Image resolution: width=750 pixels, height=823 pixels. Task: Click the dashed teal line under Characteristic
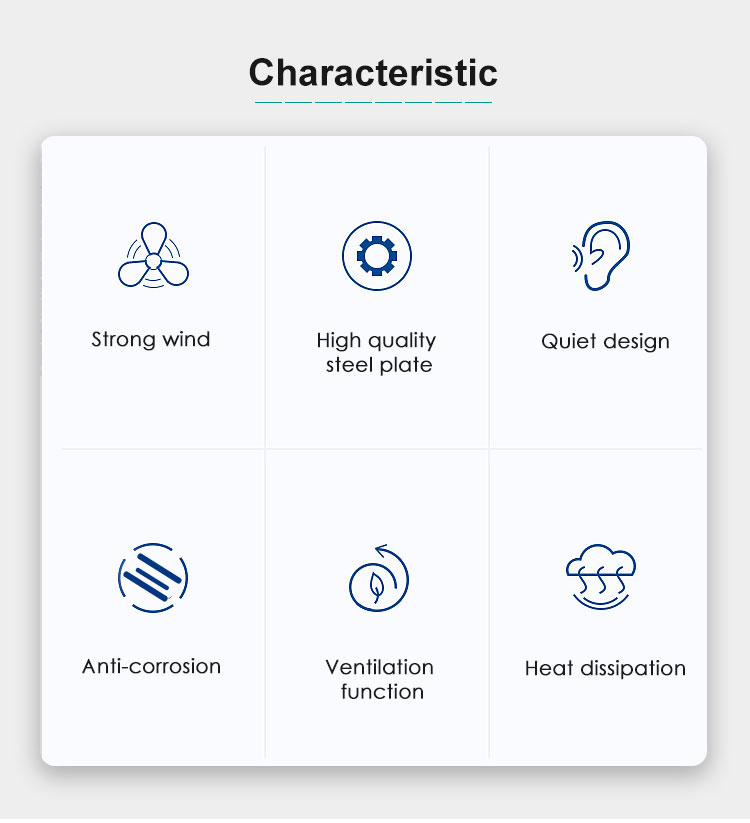373,102
